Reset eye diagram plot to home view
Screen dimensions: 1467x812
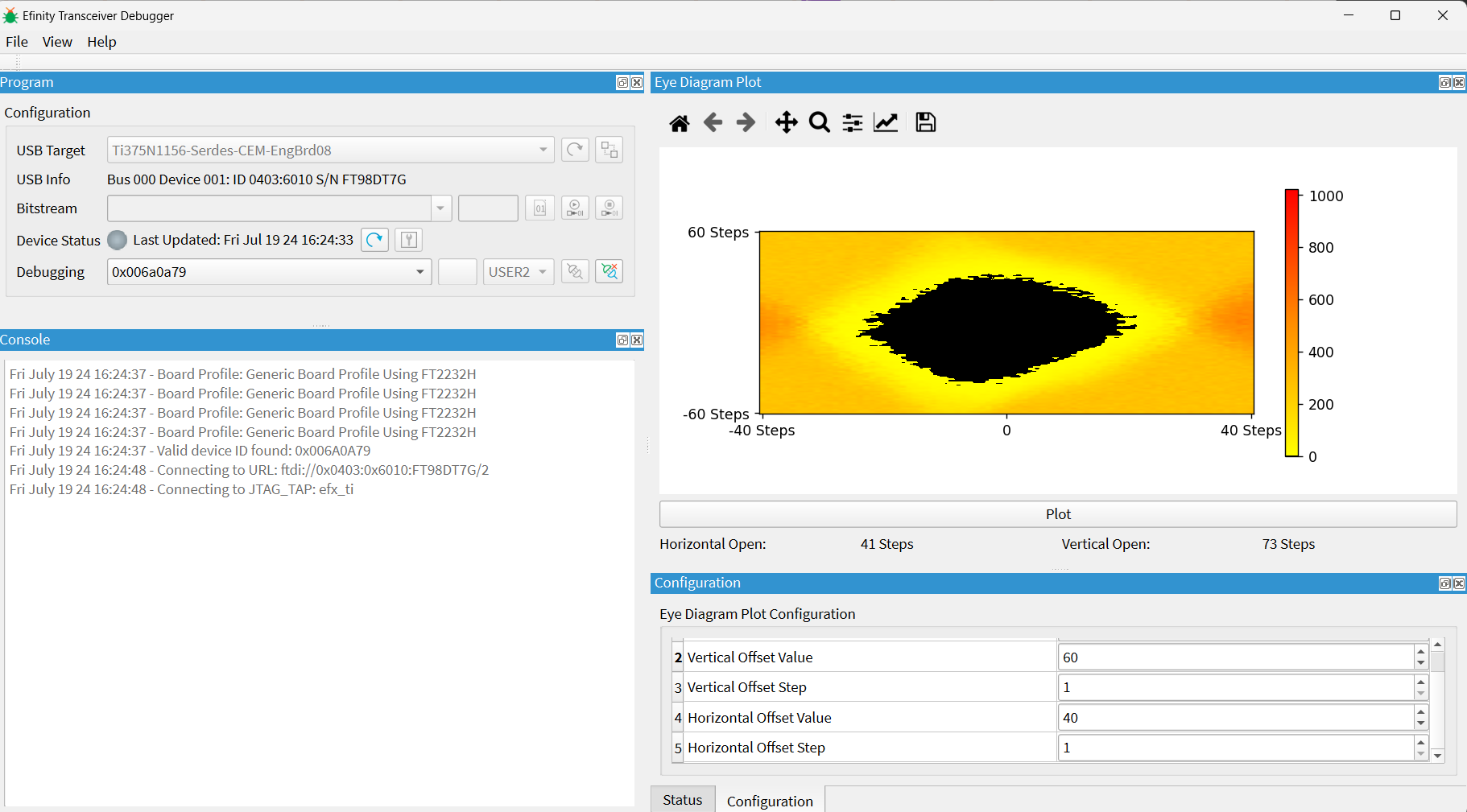pos(680,122)
